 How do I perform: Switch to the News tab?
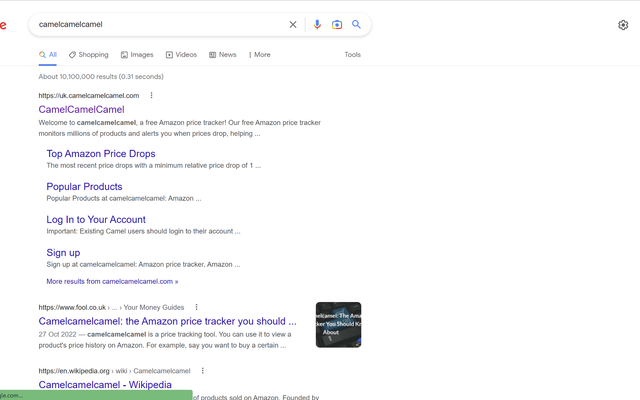click(223, 55)
